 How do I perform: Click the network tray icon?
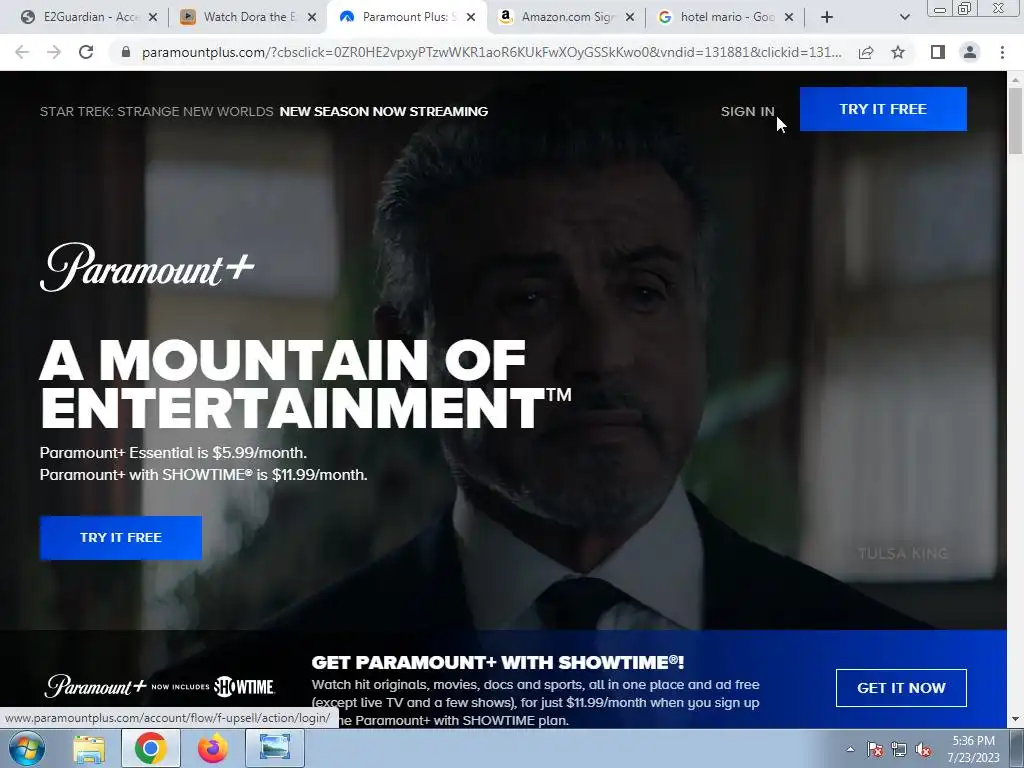point(899,749)
